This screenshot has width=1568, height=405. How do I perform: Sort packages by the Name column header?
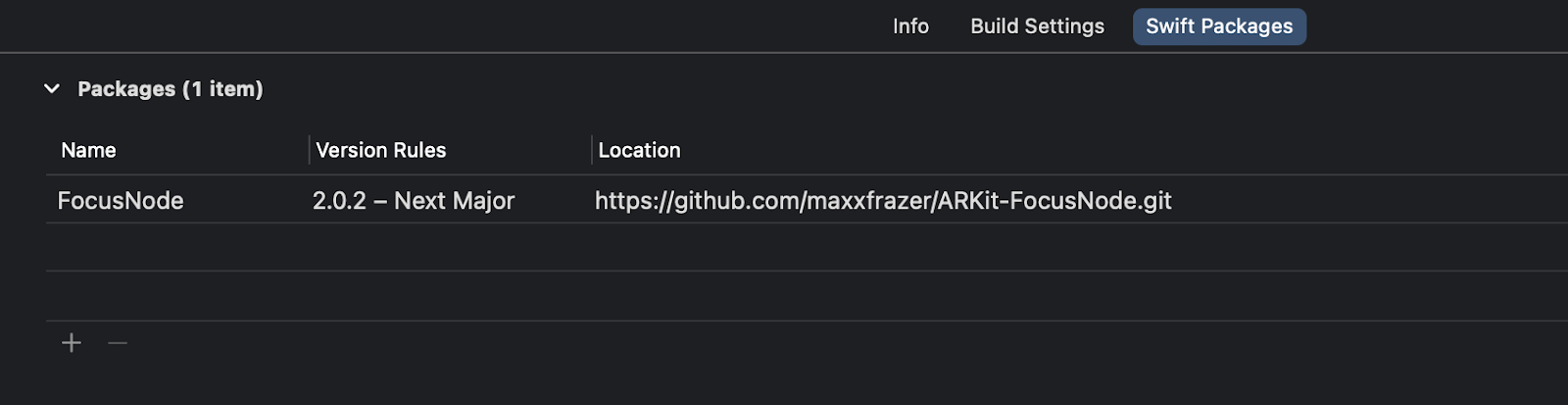[x=88, y=150]
